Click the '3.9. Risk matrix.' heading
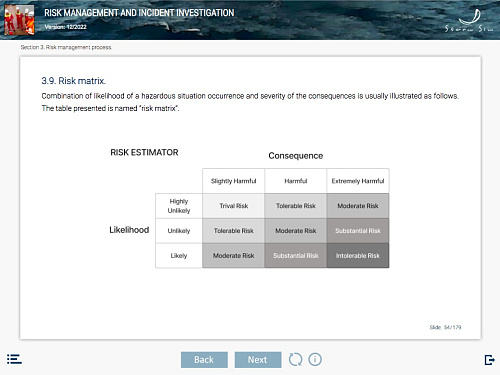The height and width of the screenshot is (375, 500). [74, 81]
